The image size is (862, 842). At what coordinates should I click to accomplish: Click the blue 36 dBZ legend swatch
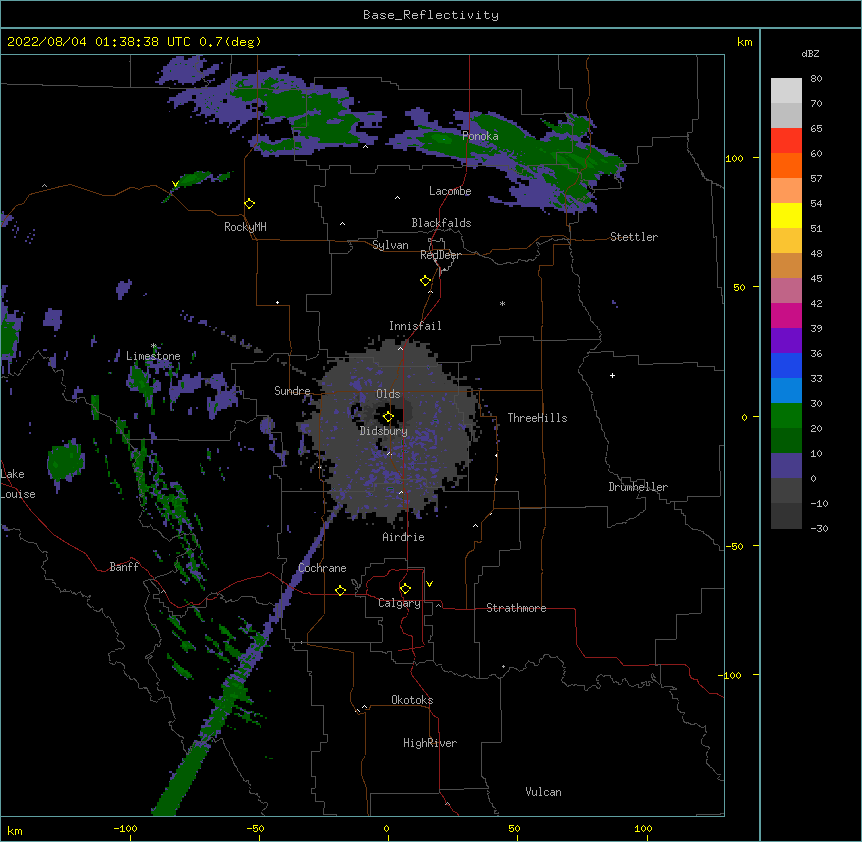pos(786,365)
